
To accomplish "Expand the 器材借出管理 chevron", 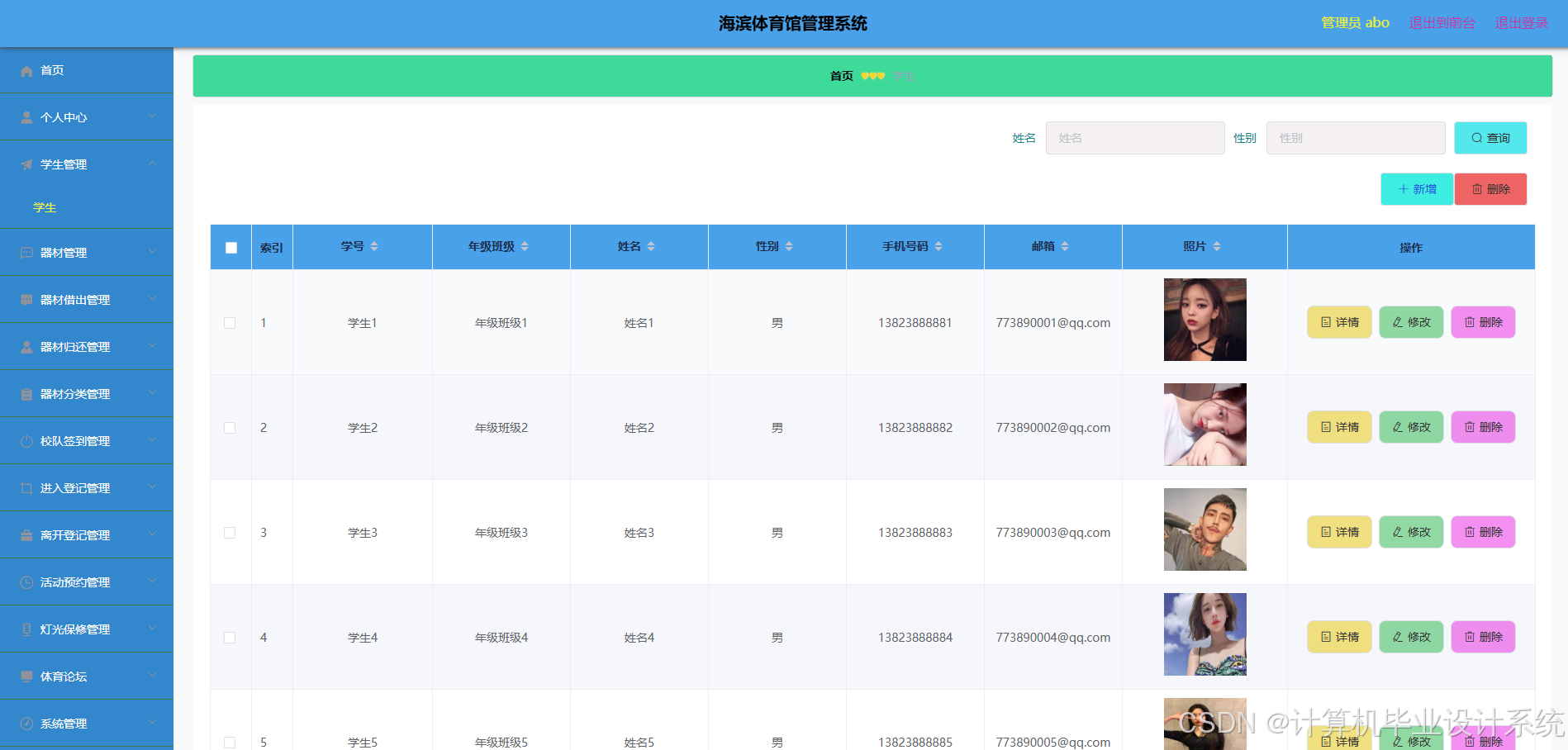I will [x=152, y=299].
